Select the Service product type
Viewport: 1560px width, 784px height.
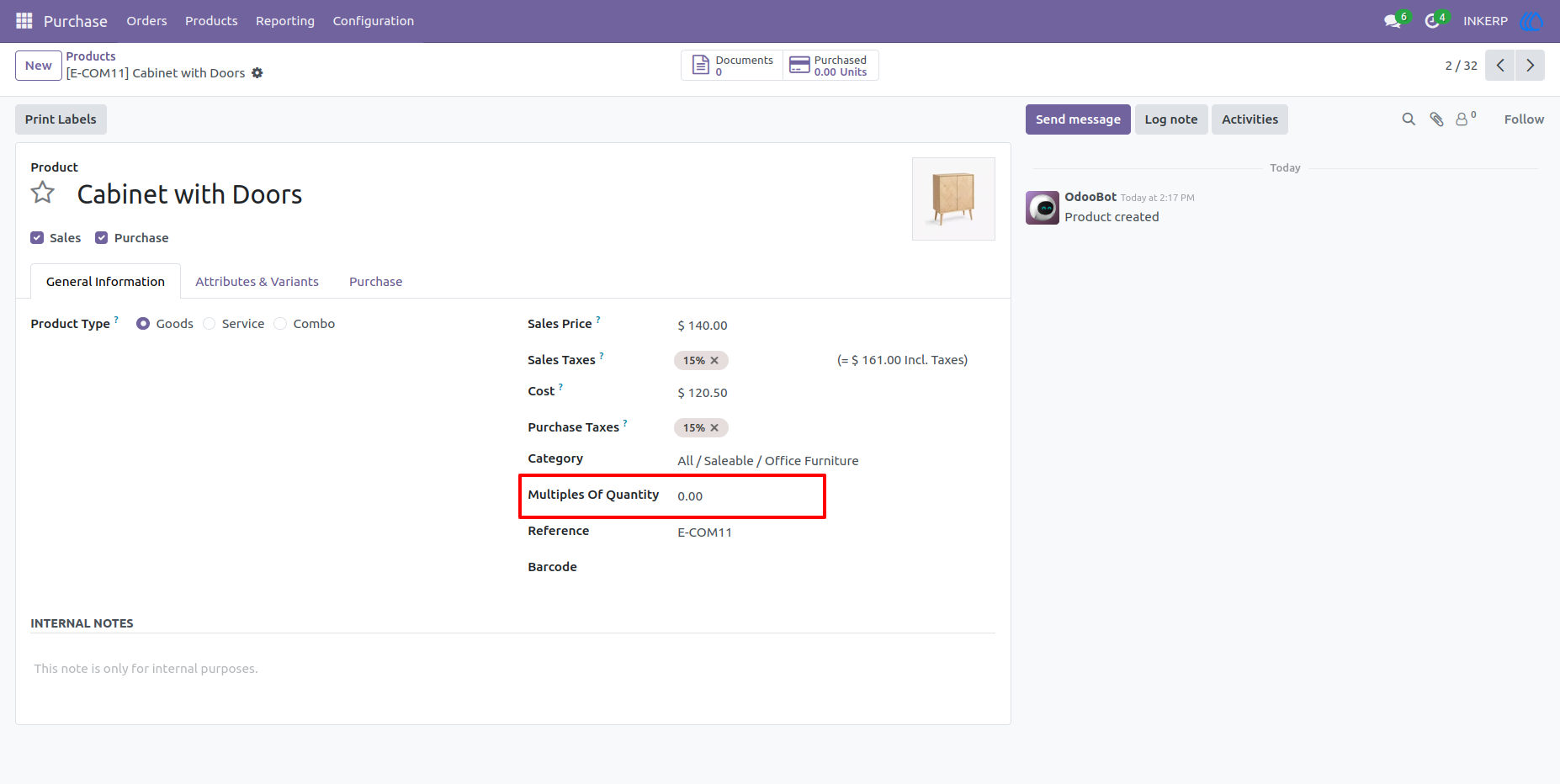(x=210, y=324)
